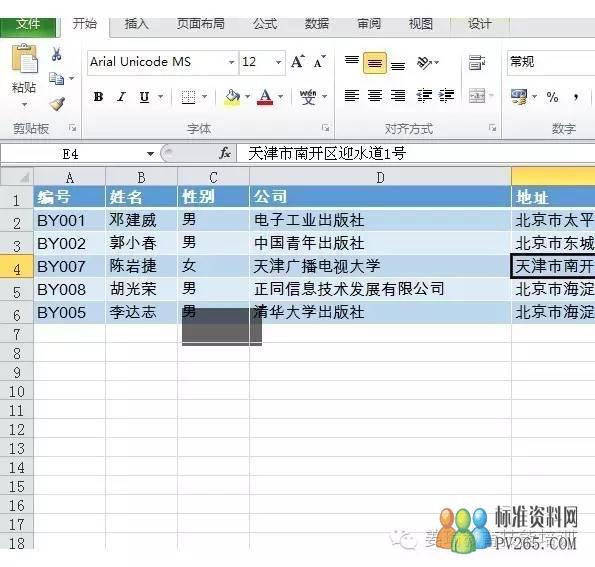This screenshot has height=567, width=595.
Task: Open the Name Box dropdown arrow
Action: click(x=150, y=154)
